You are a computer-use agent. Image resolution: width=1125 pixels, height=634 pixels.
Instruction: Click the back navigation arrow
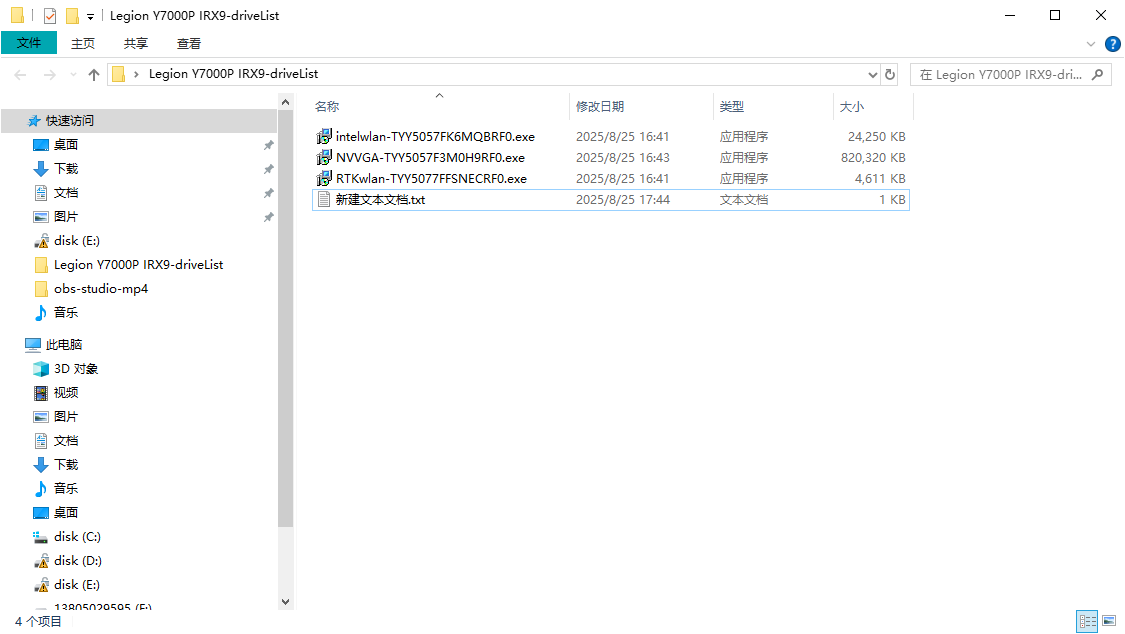point(20,75)
